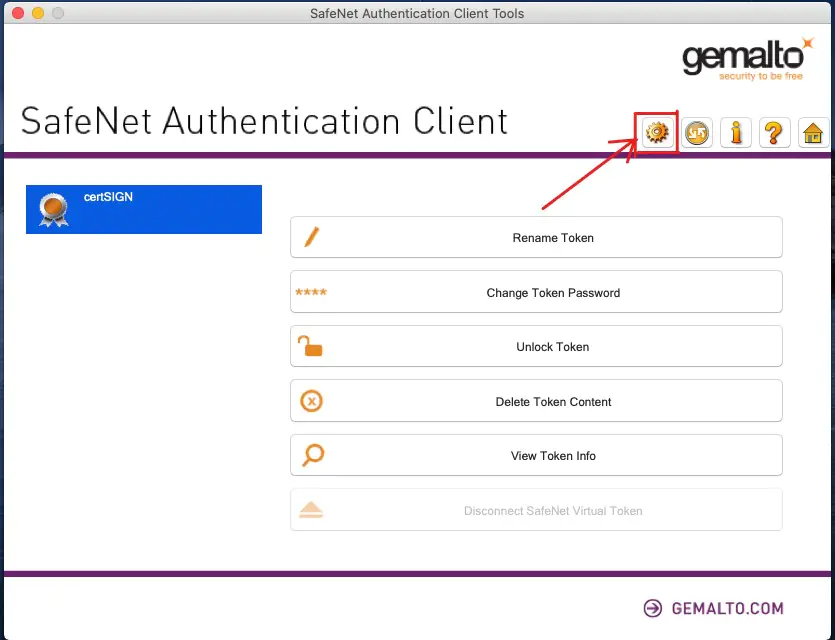Click the pencil icon on Rename Token
This screenshot has height=640, width=835.
[311, 238]
